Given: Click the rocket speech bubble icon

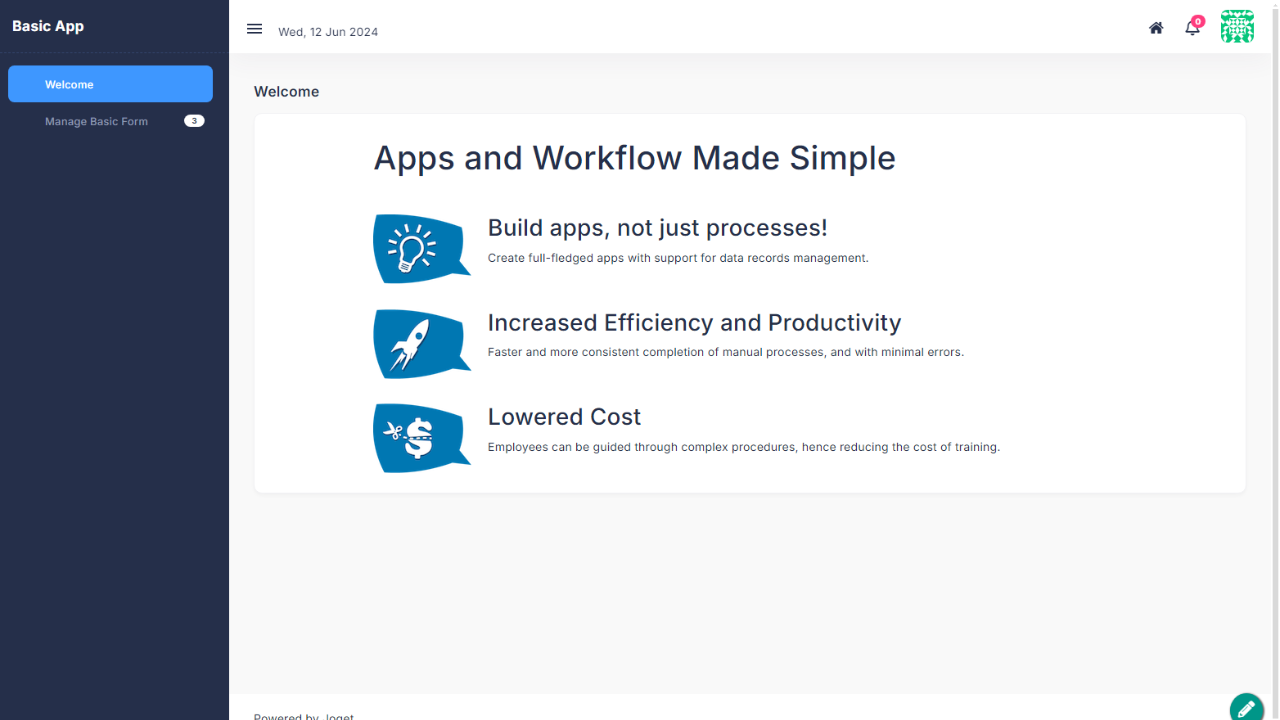Looking at the screenshot, I should (x=420, y=344).
